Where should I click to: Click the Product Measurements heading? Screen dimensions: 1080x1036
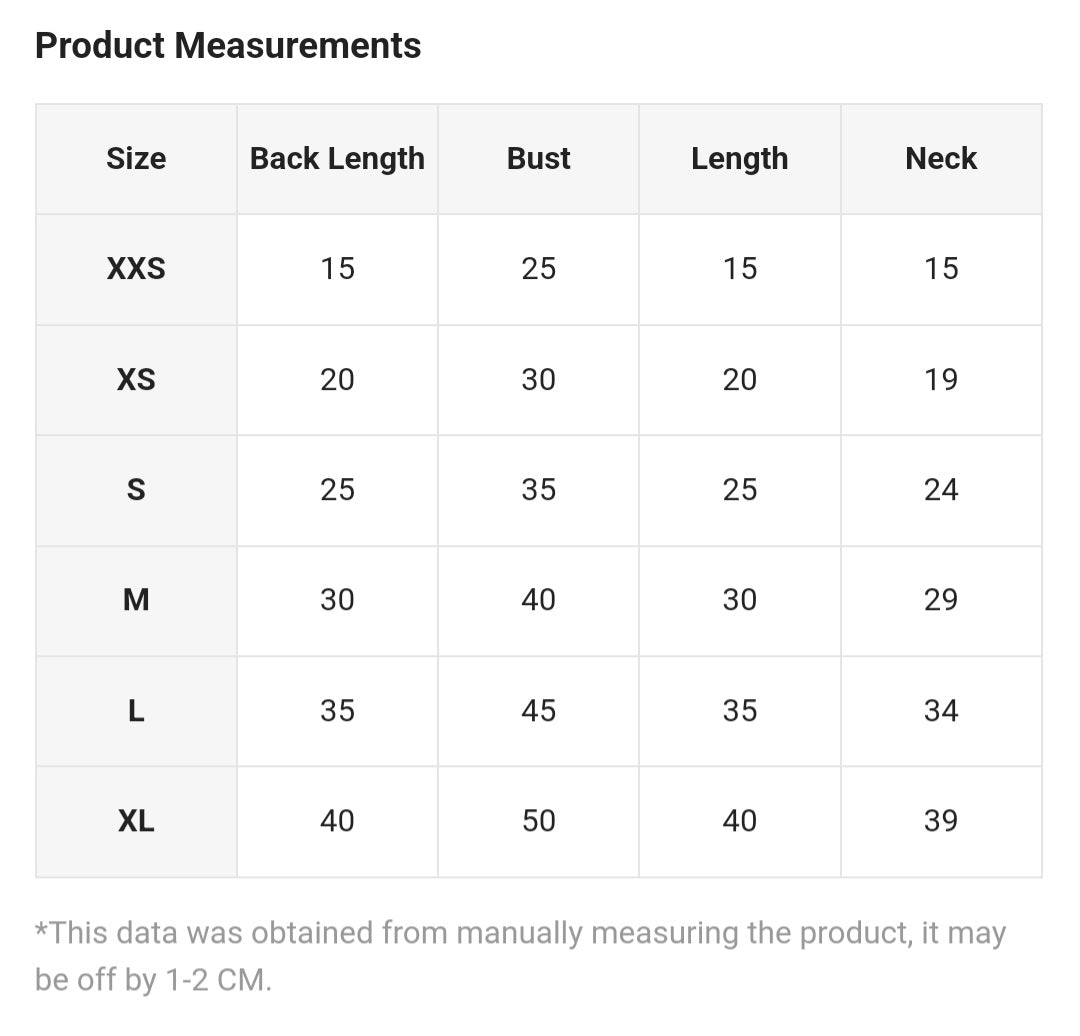click(228, 46)
